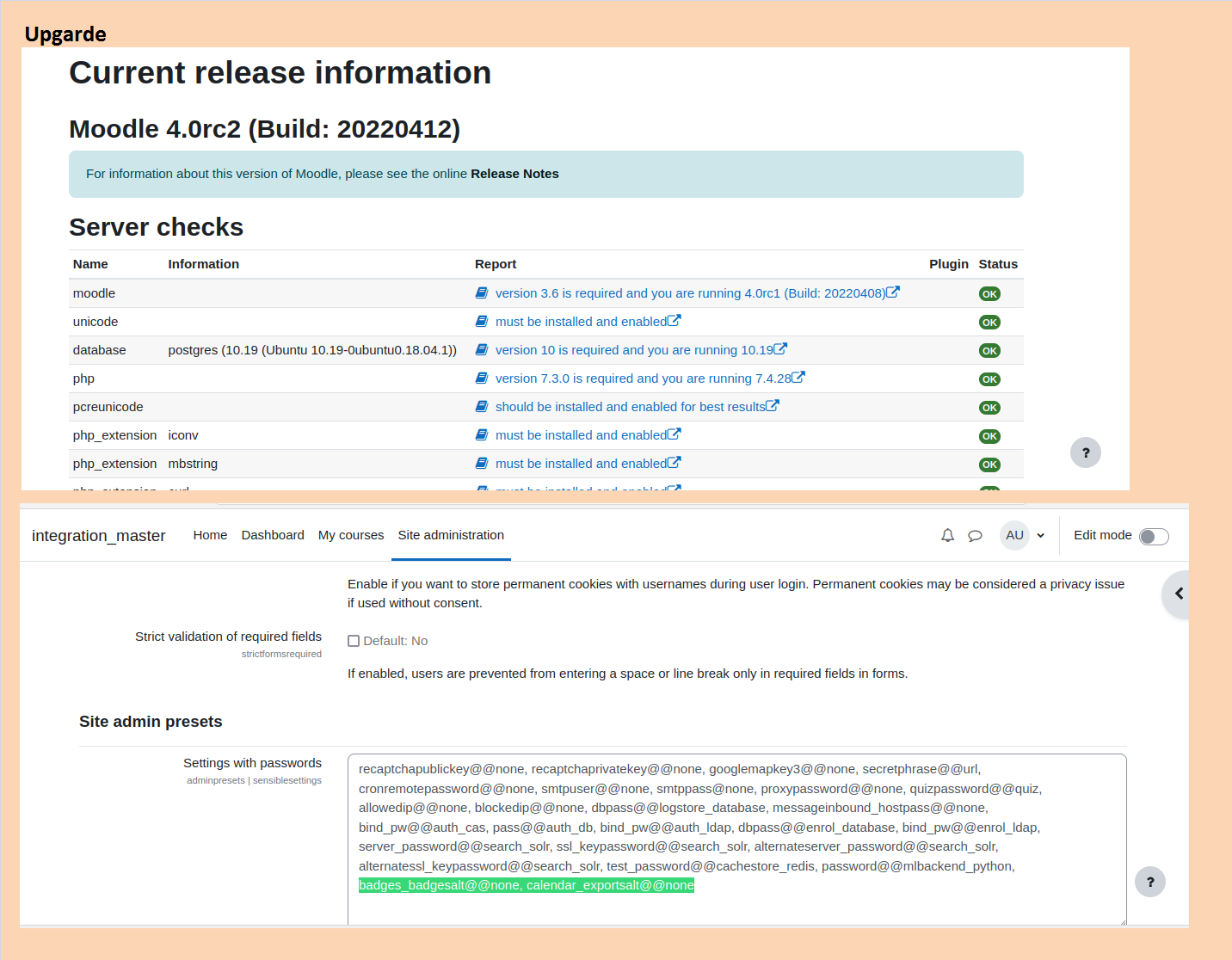The image size is (1232, 960).
Task: Click the integration_master site name
Action: pos(98,536)
